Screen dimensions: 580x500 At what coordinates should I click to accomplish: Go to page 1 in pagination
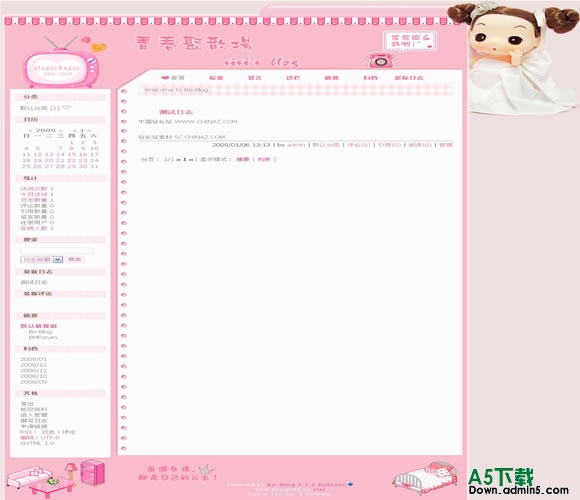tap(184, 159)
